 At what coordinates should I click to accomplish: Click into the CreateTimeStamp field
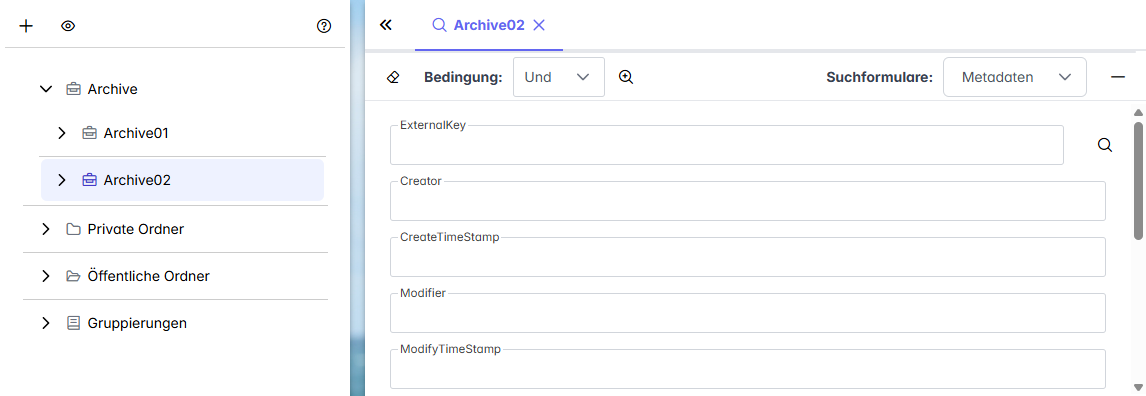coord(748,257)
